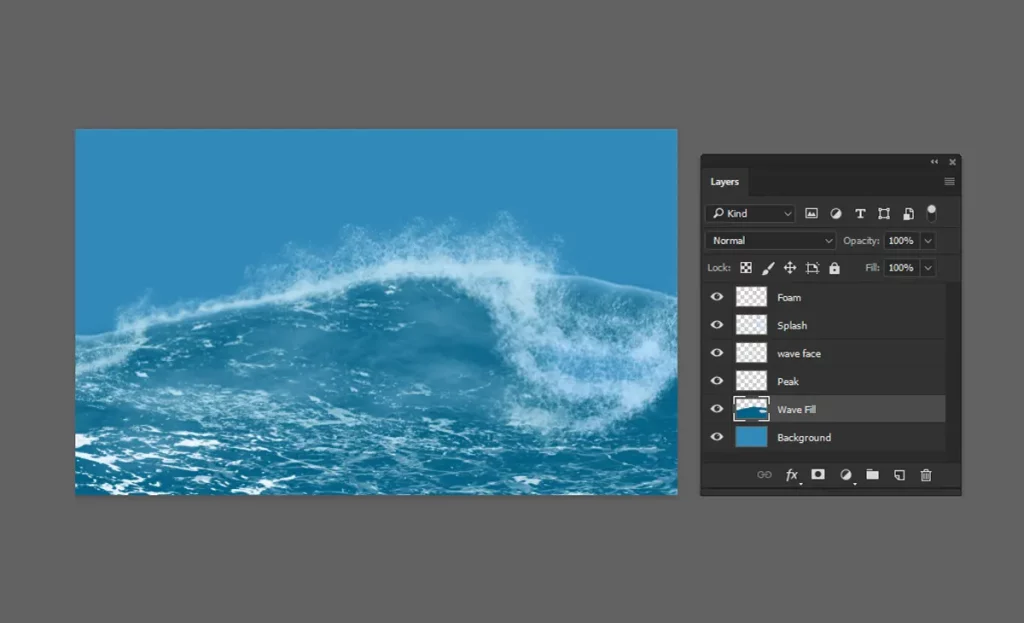The image size is (1024, 623).
Task: Hide the Background layer
Action: click(717, 437)
